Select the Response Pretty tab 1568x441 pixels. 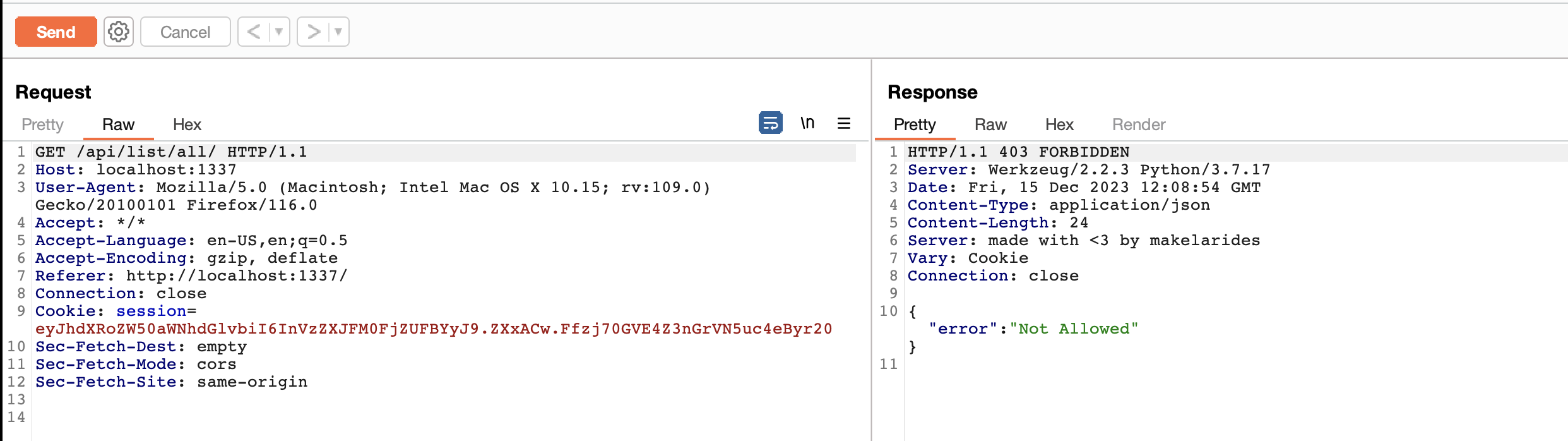[915, 124]
